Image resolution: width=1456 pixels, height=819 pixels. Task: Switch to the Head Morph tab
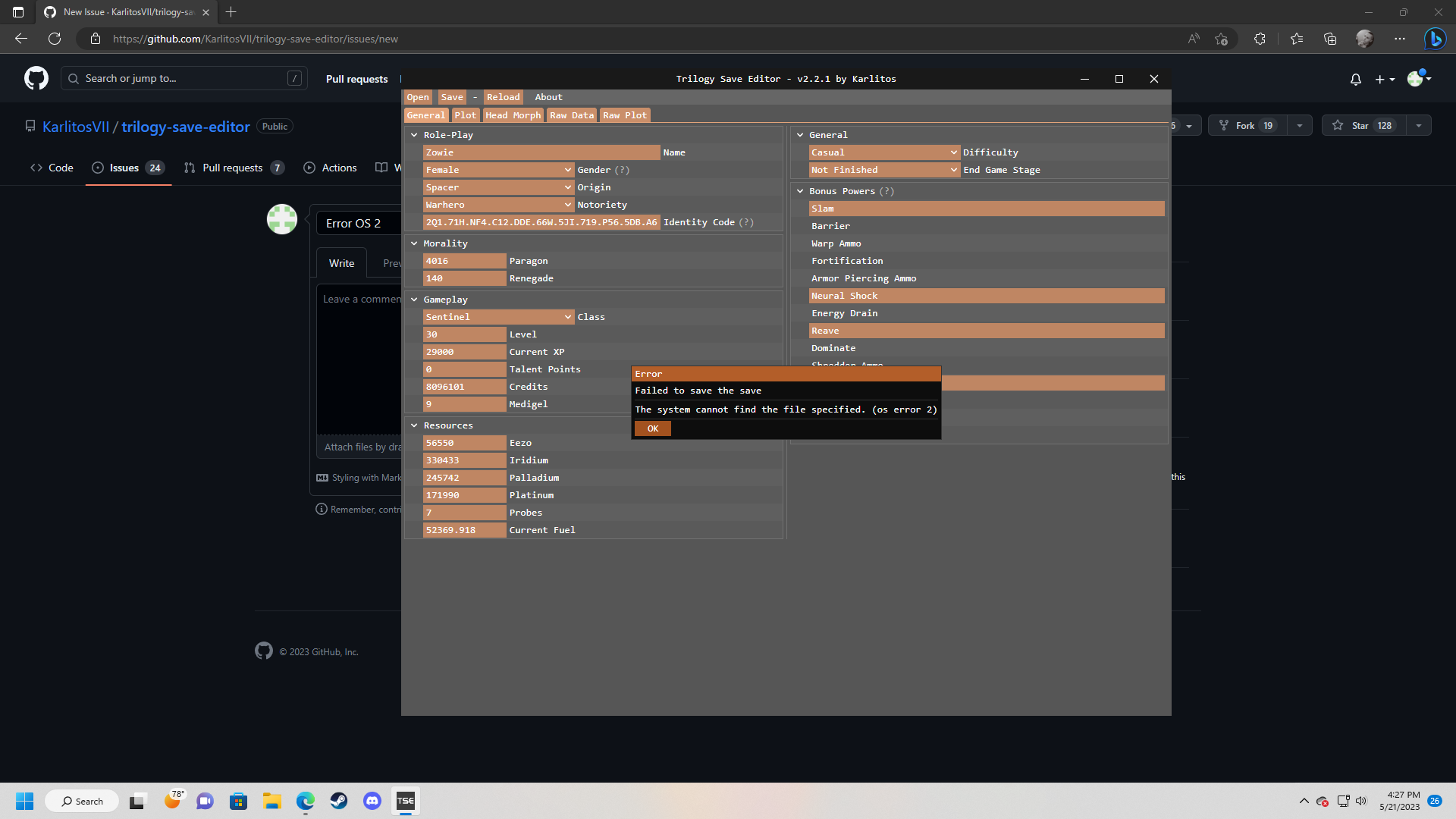[513, 115]
